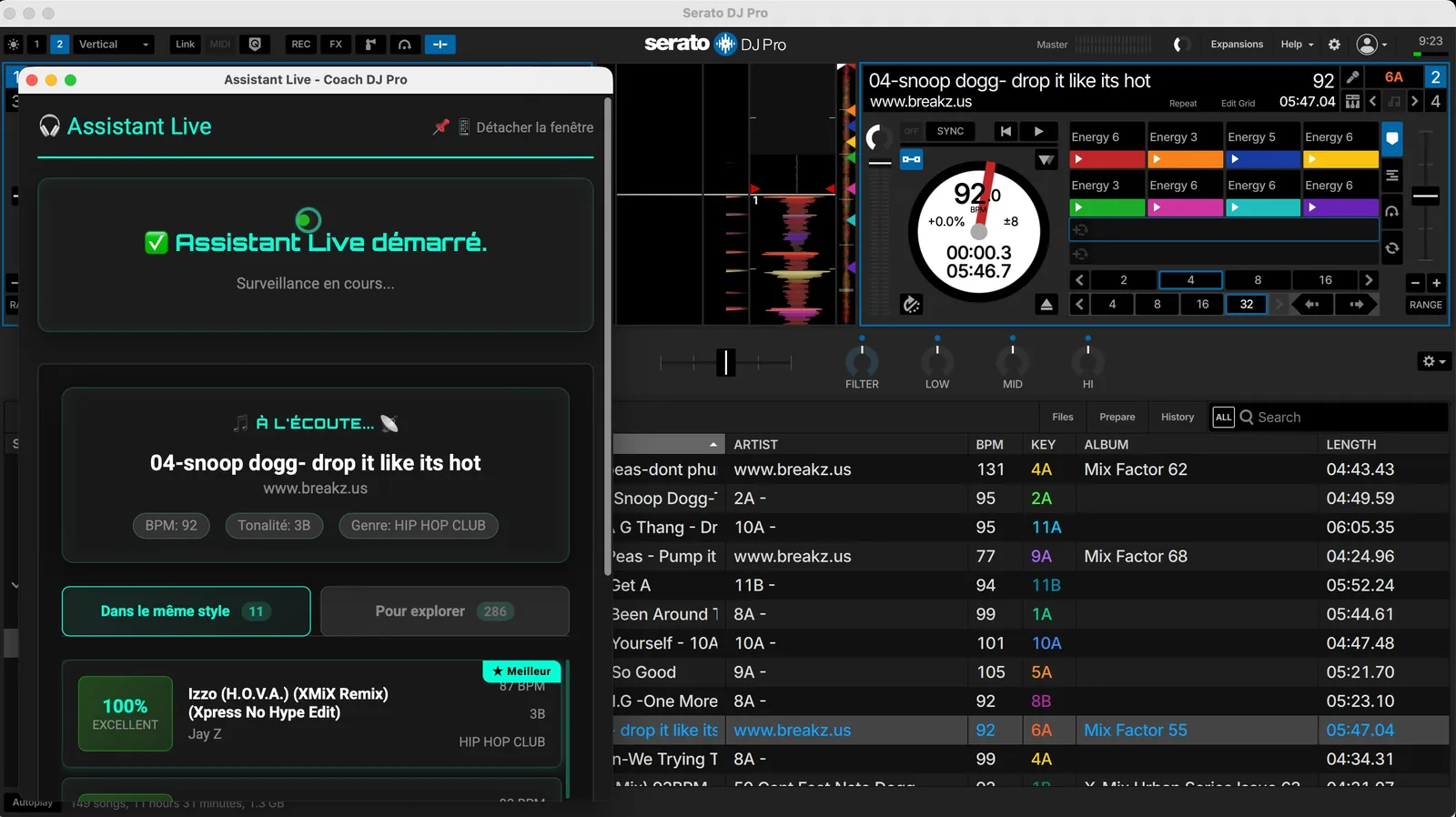Click Edit Grid on deck 2
The width and height of the screenshot is (1456, 817).
pos(1238,104)
